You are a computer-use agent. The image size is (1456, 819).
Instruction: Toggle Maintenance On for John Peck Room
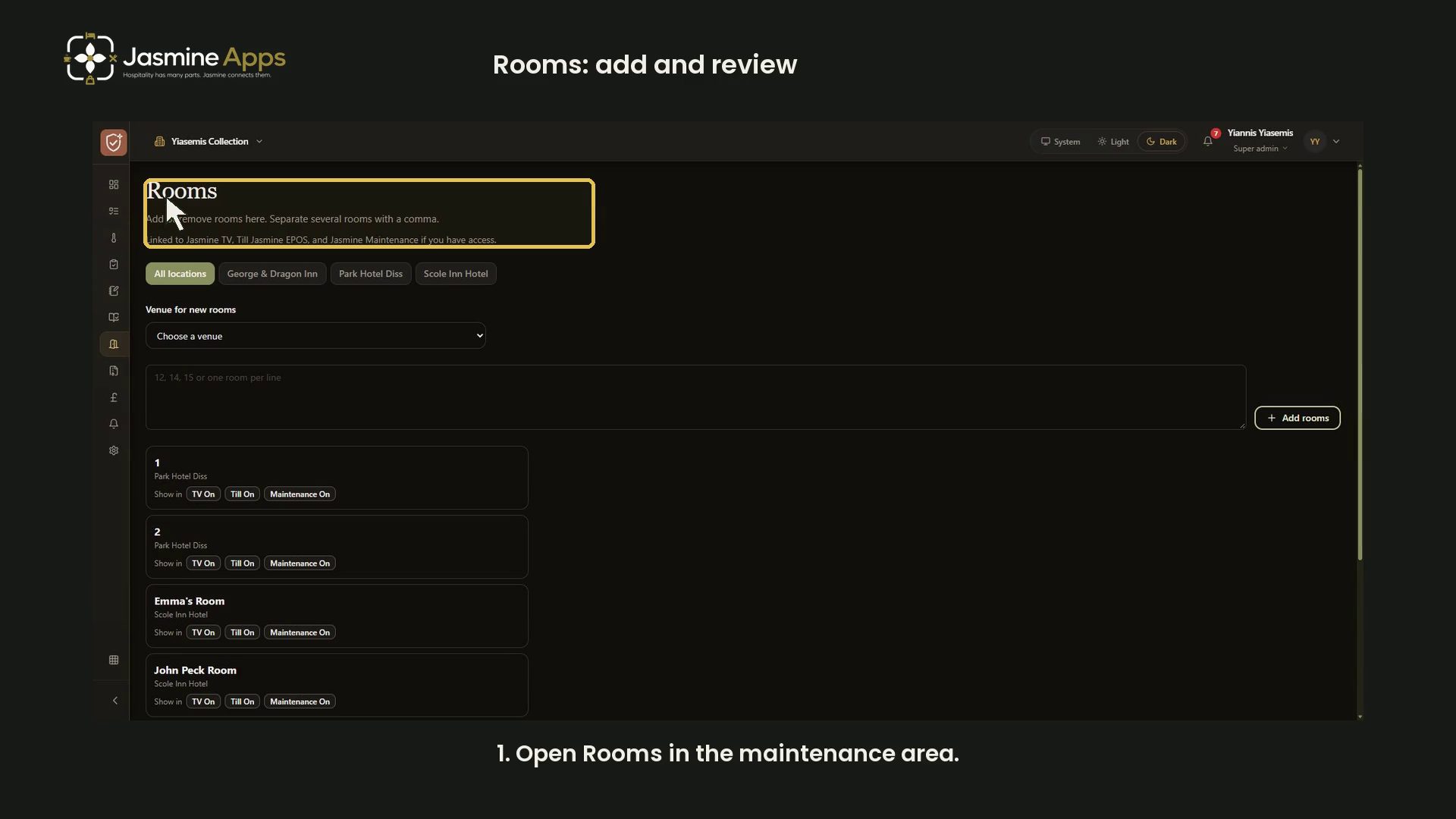(300, 701)
